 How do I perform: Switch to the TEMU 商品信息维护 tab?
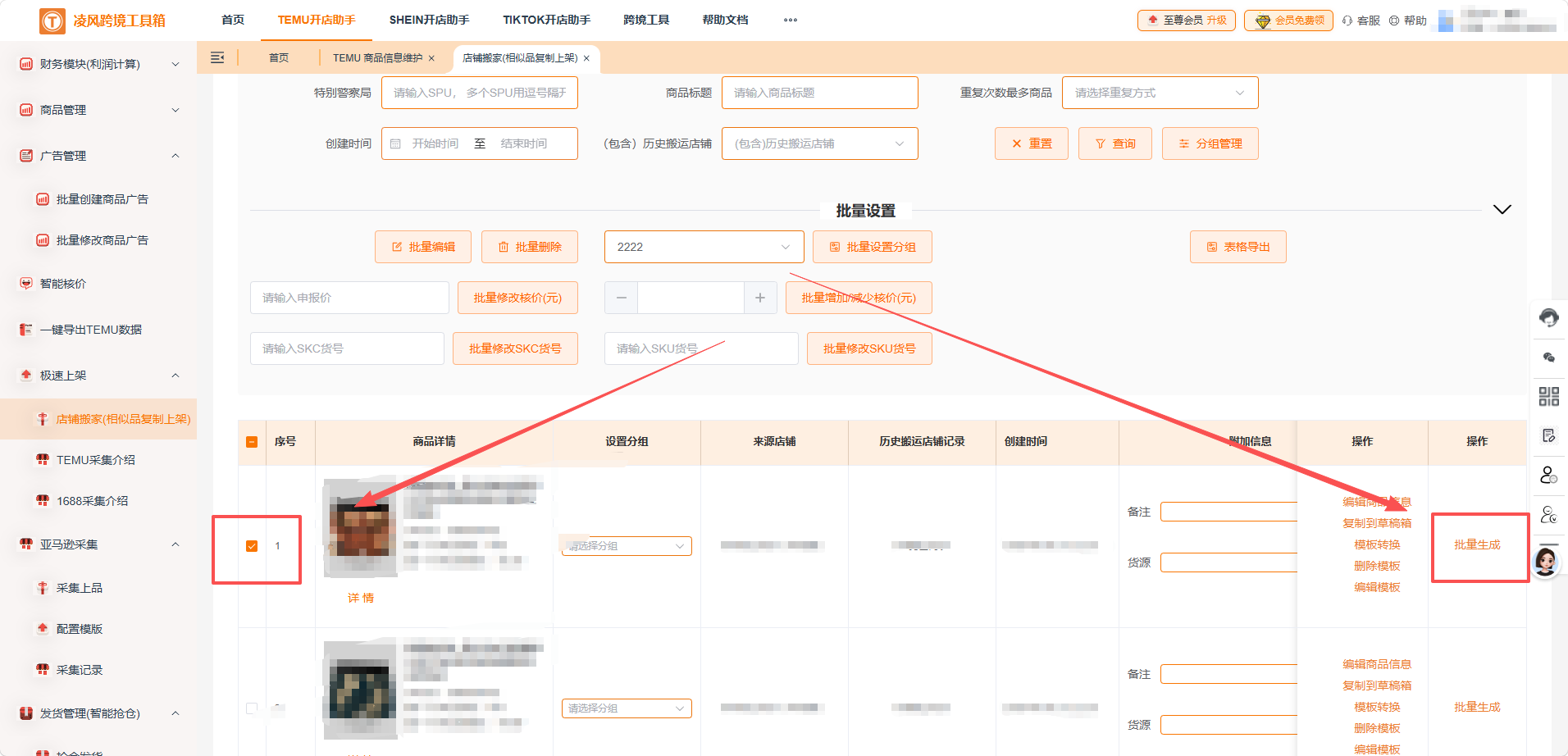click(380, 58)
